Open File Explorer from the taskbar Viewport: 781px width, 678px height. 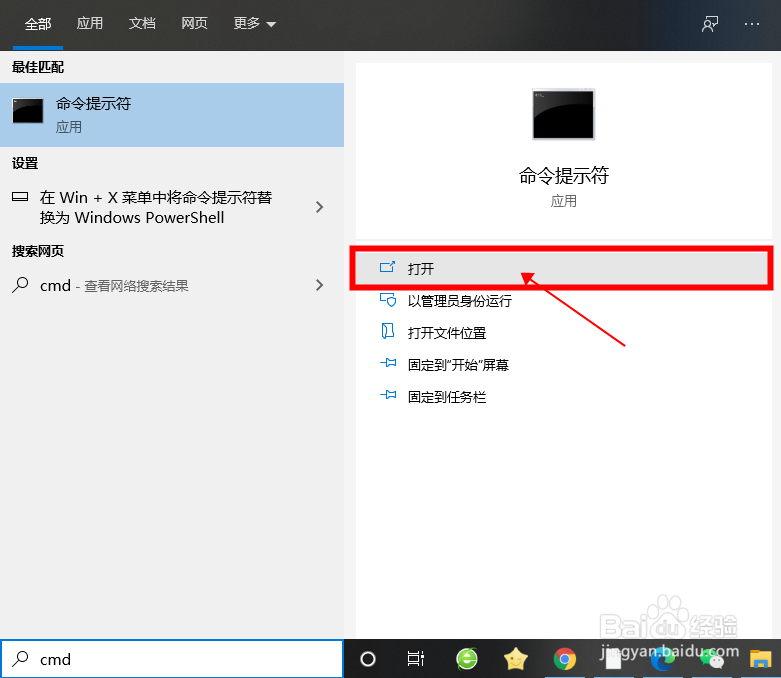pos(761,660)
